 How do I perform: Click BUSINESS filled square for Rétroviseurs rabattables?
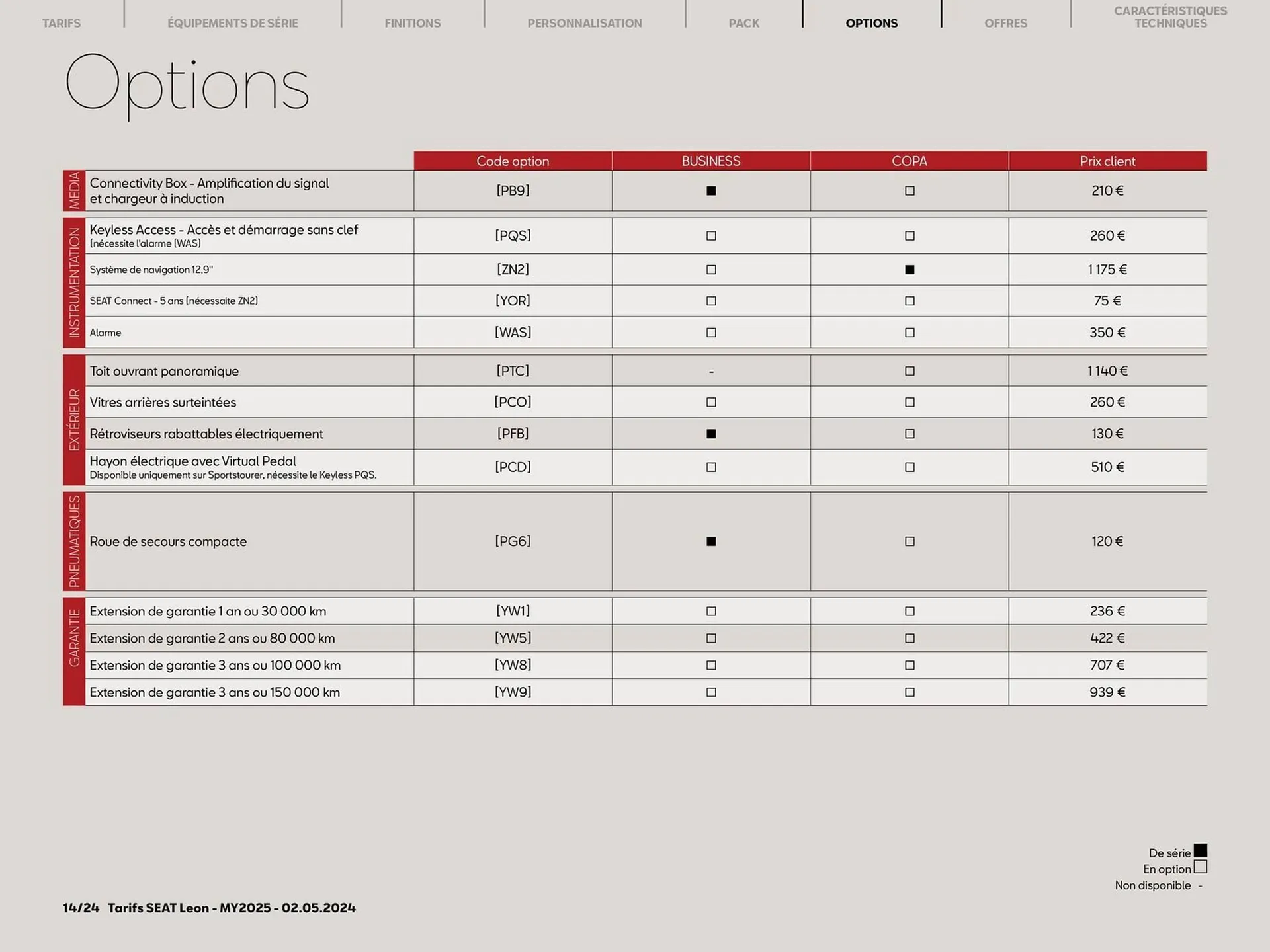point(711,434)
